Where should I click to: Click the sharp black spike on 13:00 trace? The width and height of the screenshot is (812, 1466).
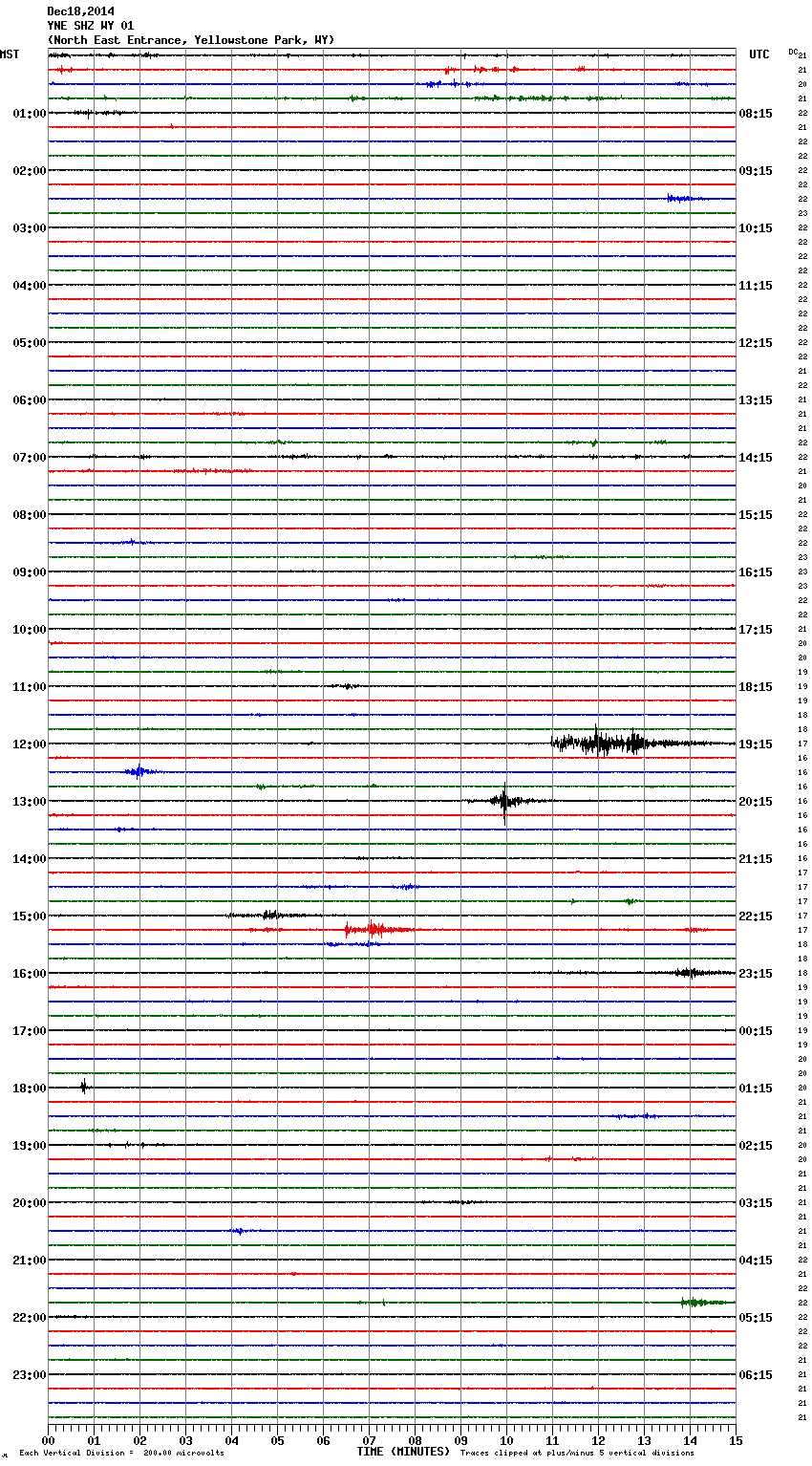point(504,801)
